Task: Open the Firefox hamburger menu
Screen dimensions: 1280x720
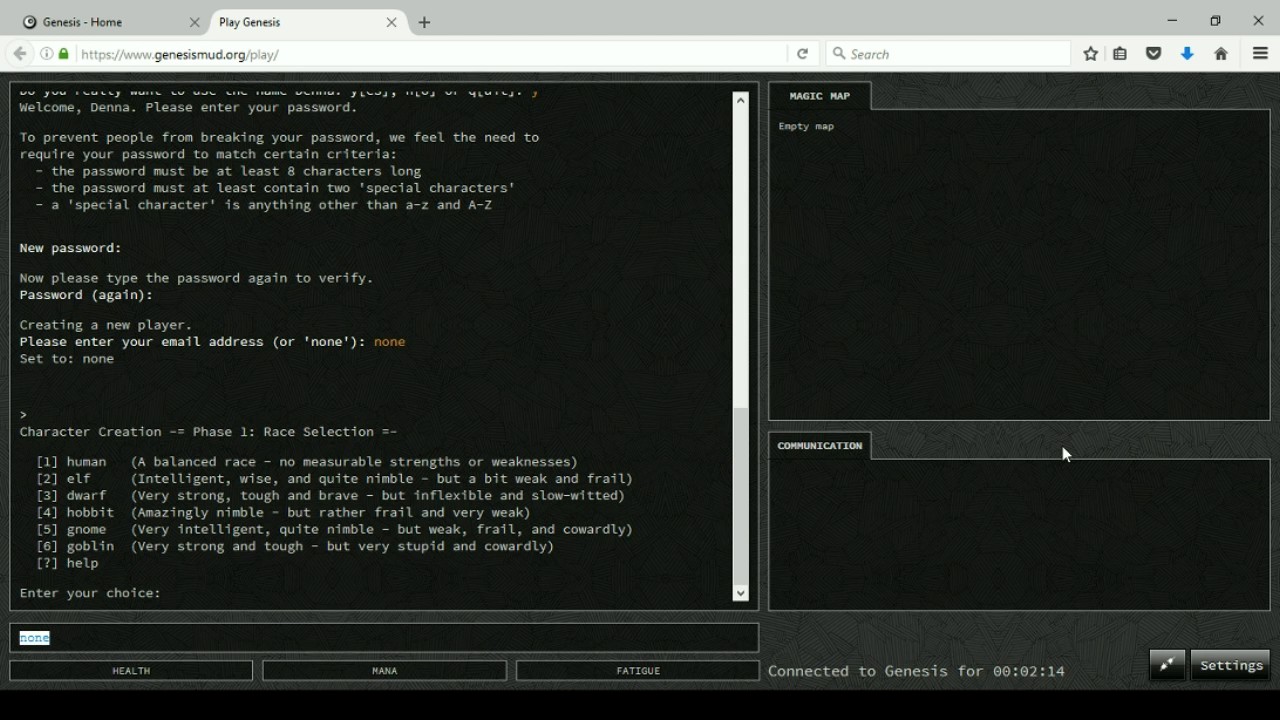Action: click(1260, 54)
